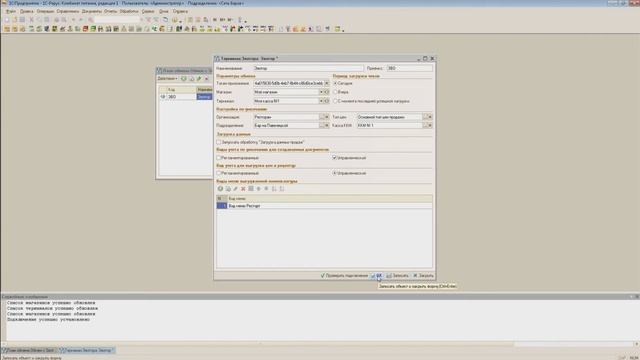Edit the selected menu type row (pencil icon)
The width and height of the screenshot is (640, 360).
tap(236, 189)
